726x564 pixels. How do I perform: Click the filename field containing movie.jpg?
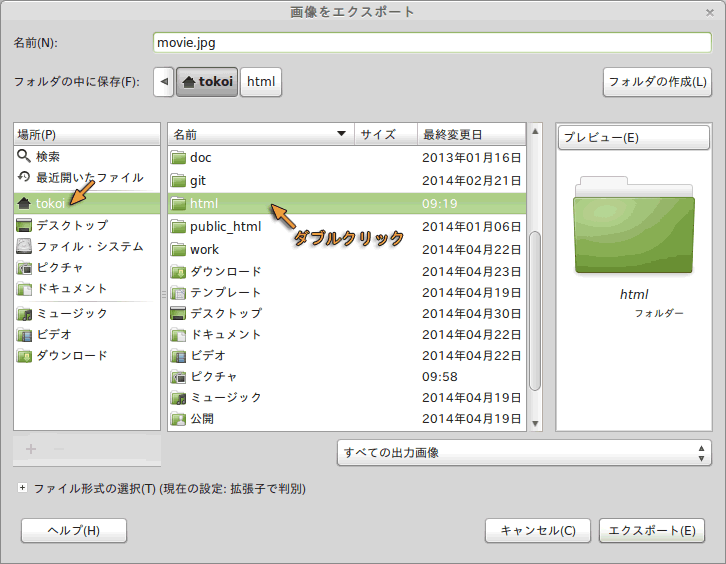(x=431, y=43)
